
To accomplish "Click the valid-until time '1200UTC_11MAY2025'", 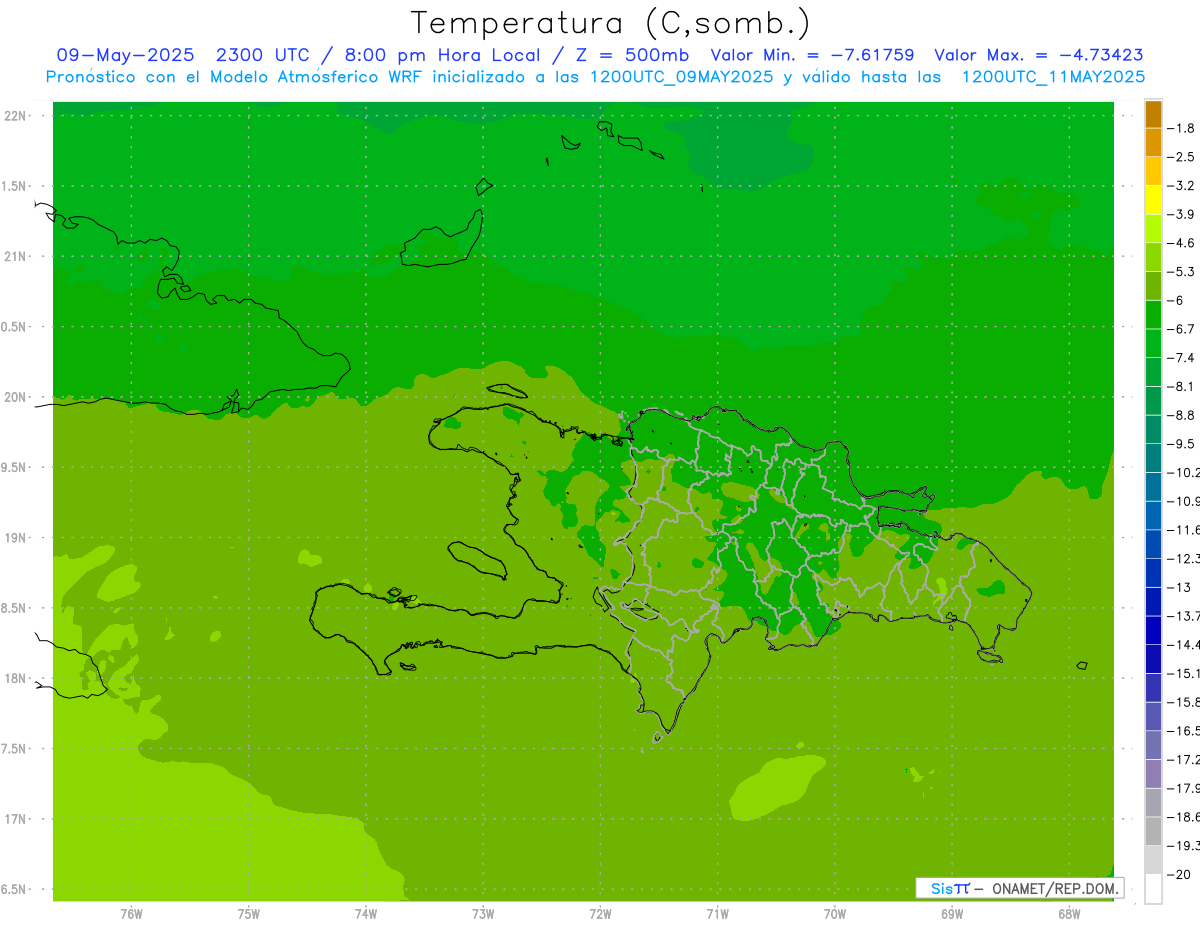I will point(1054,77).
